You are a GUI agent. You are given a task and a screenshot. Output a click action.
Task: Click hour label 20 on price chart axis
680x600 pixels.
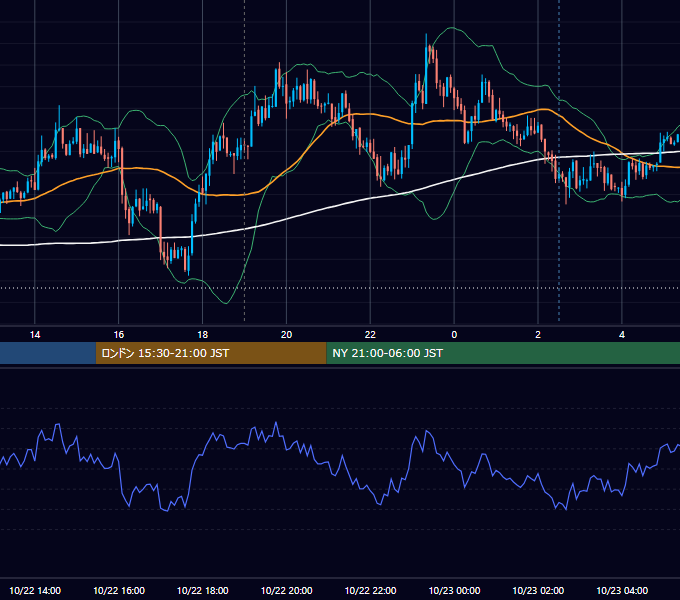[286, 335]
